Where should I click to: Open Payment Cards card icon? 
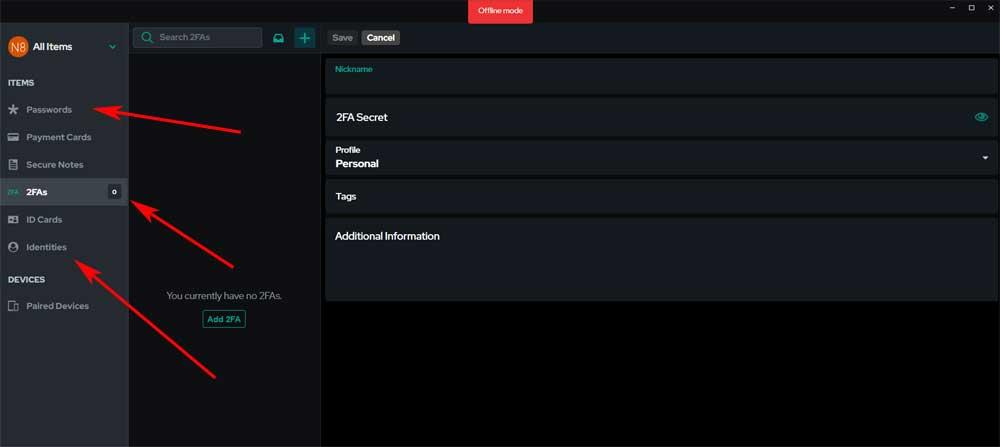point(13,137)
